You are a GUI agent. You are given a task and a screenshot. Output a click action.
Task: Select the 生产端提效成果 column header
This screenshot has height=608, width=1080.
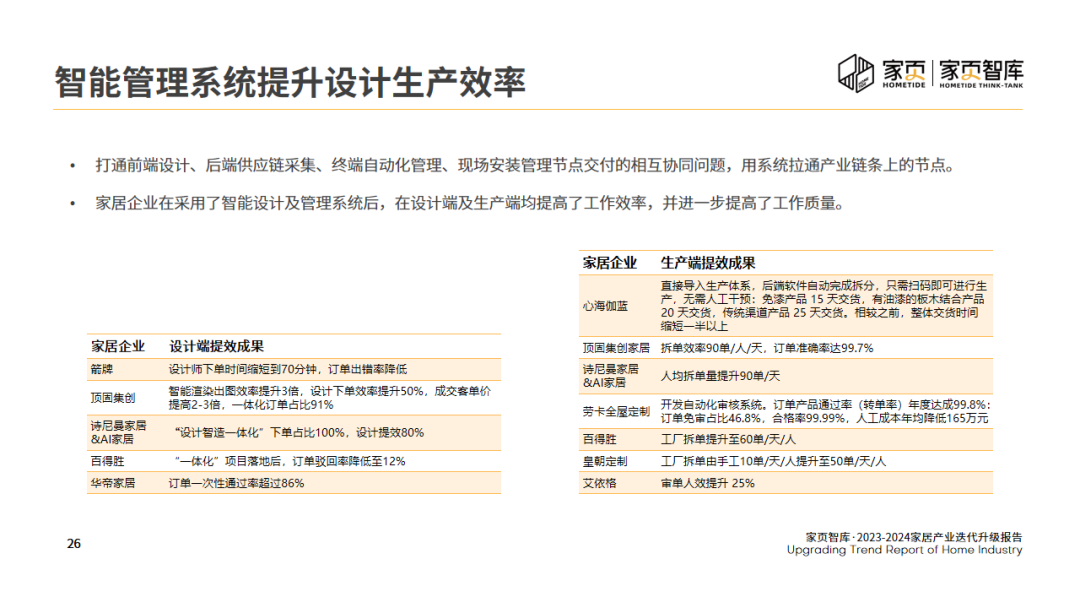(x=708, y=263)
